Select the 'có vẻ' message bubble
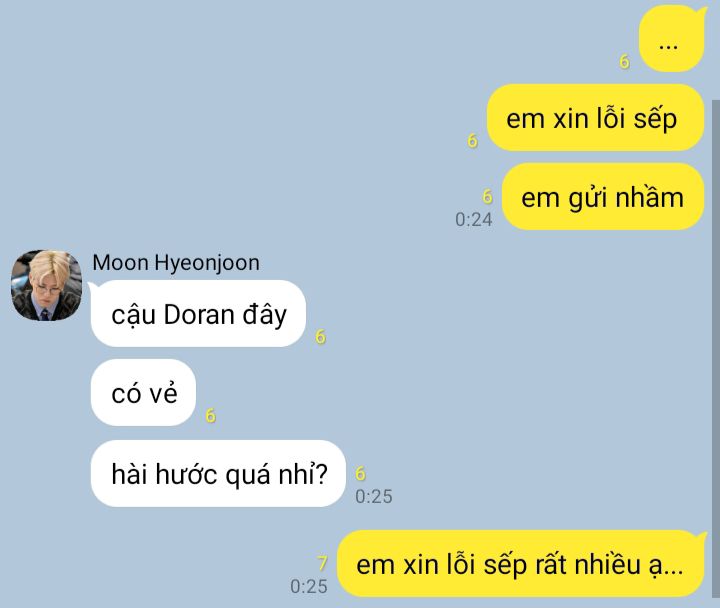Image resolution: width=720 pixels, height=608 pixels. 143,393
